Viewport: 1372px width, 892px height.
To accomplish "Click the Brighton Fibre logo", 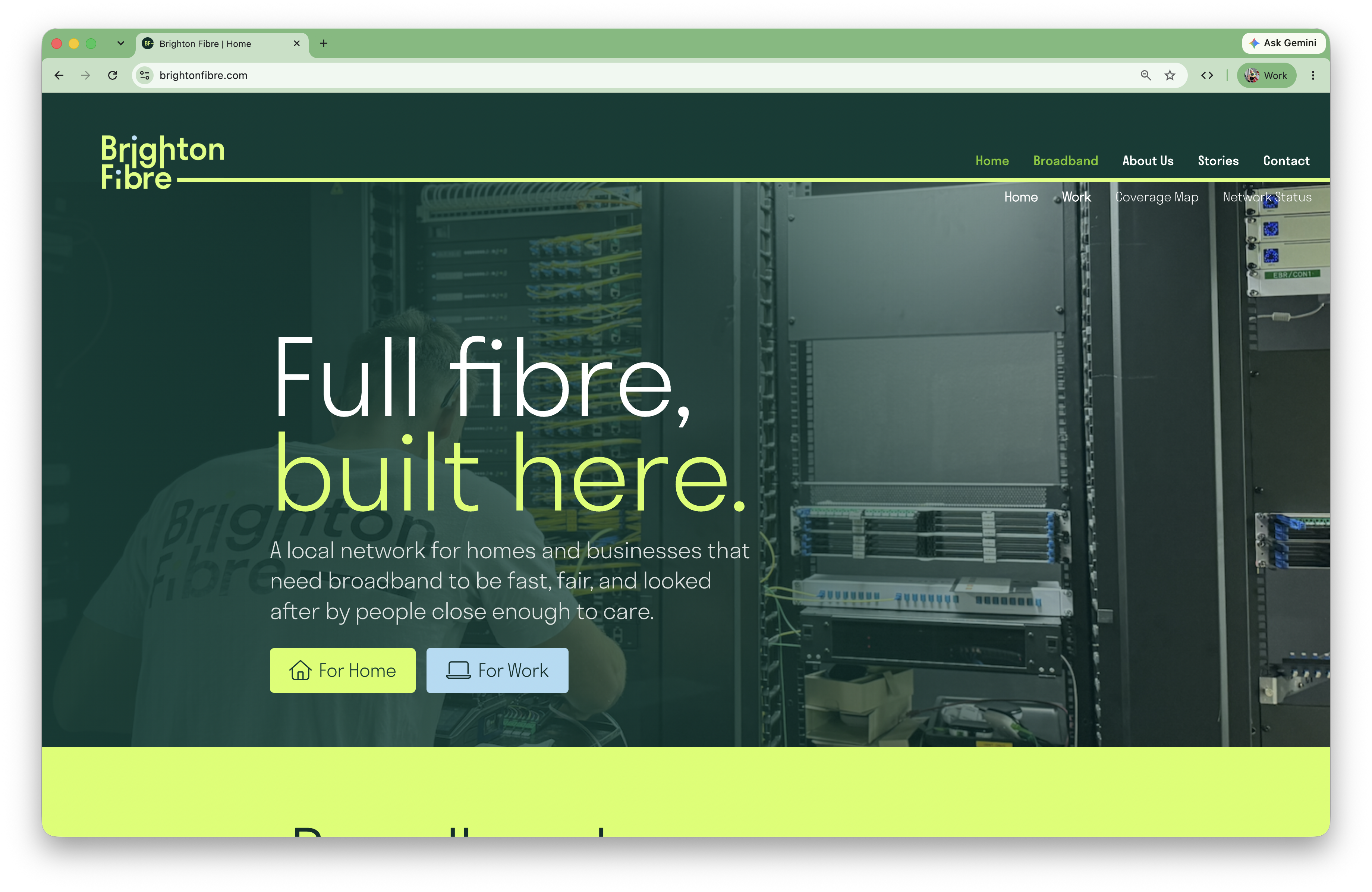I will pyautogui.click(x=163, y=162).
